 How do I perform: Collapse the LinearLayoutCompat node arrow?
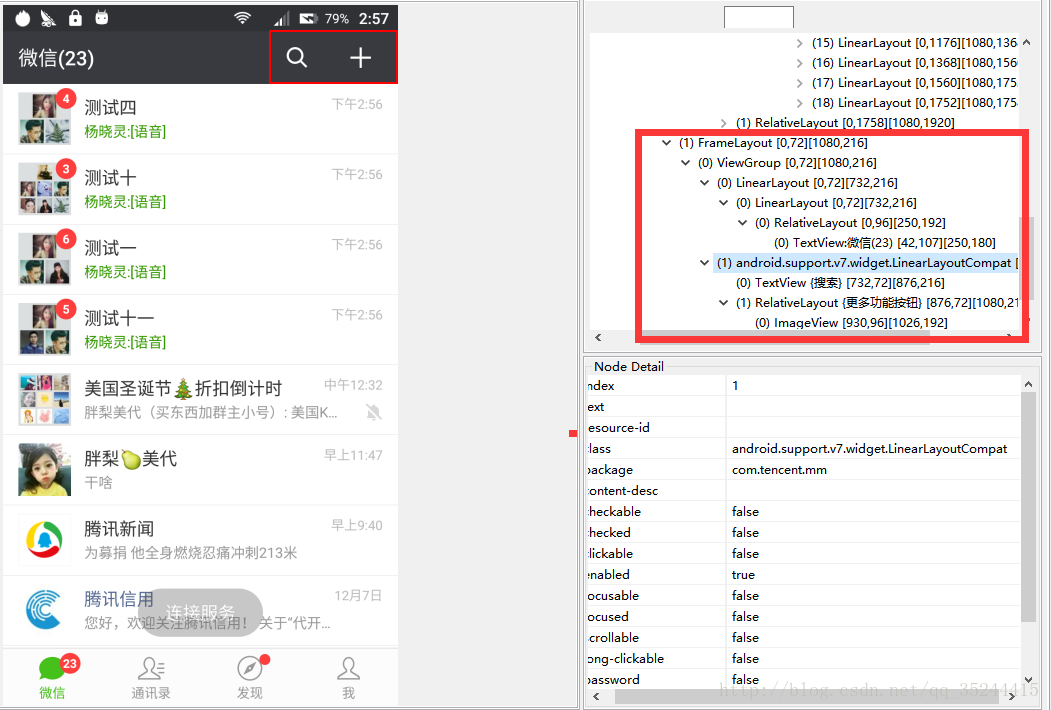coord(704,263)
